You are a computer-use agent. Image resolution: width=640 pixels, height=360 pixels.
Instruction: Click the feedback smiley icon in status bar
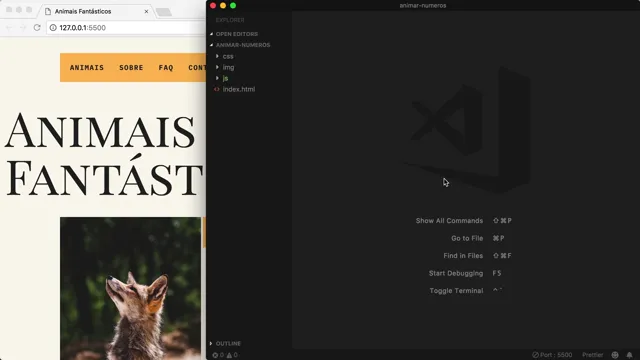[615, 355]
